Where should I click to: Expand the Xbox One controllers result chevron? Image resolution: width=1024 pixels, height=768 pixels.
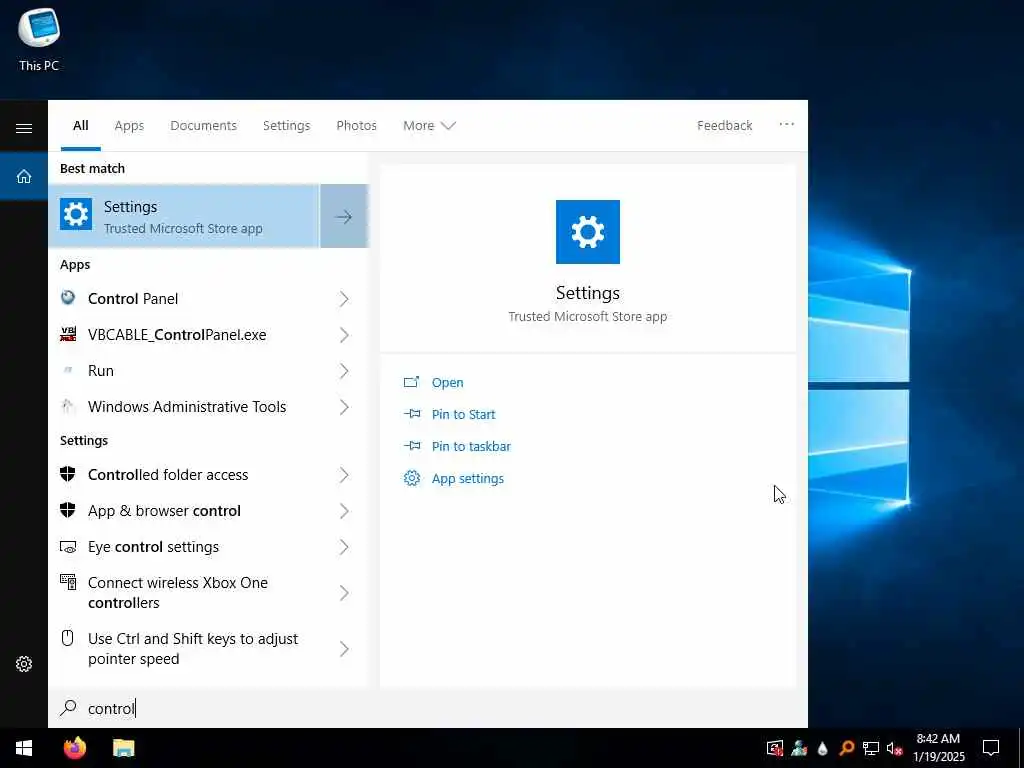click(x=344, y=592)
